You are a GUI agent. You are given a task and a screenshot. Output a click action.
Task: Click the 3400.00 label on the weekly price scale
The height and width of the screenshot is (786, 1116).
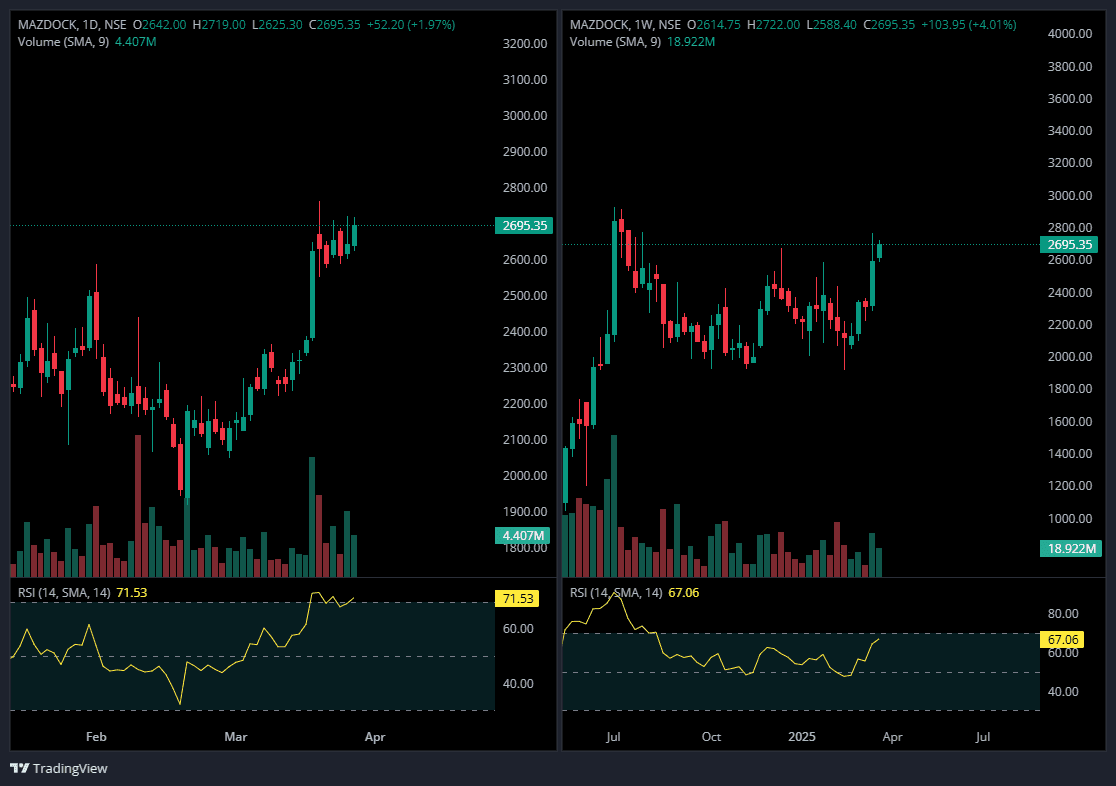click(1070, 131)
